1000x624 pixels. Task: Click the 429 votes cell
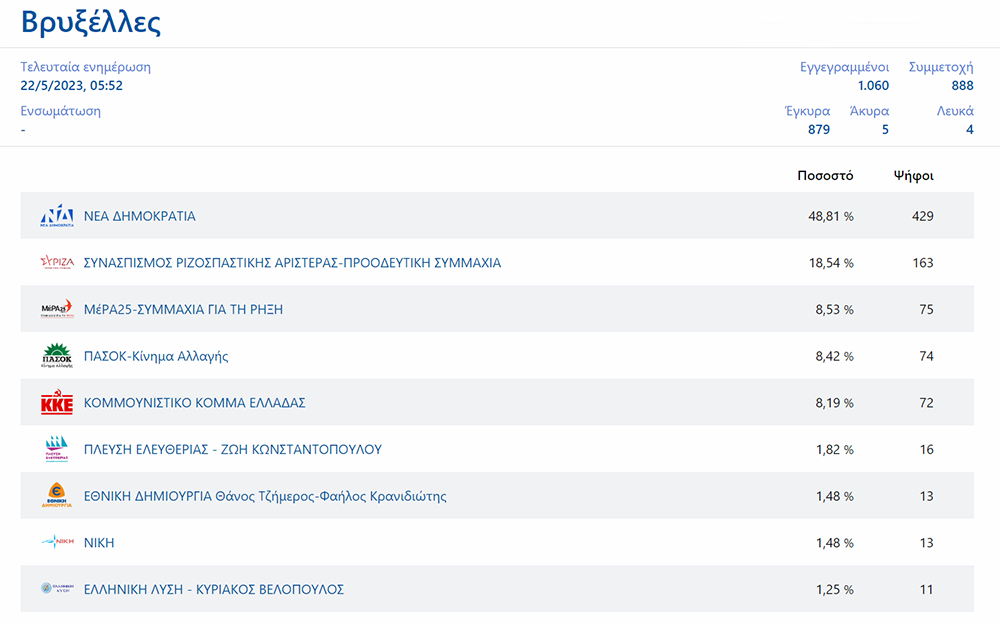(922, 216)
